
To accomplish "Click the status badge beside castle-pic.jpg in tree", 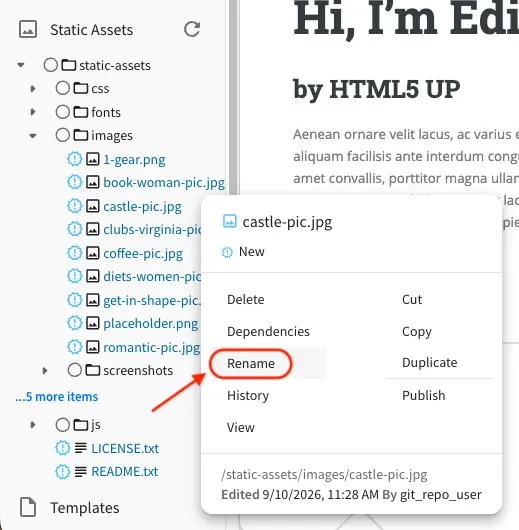I will (74, 206).
